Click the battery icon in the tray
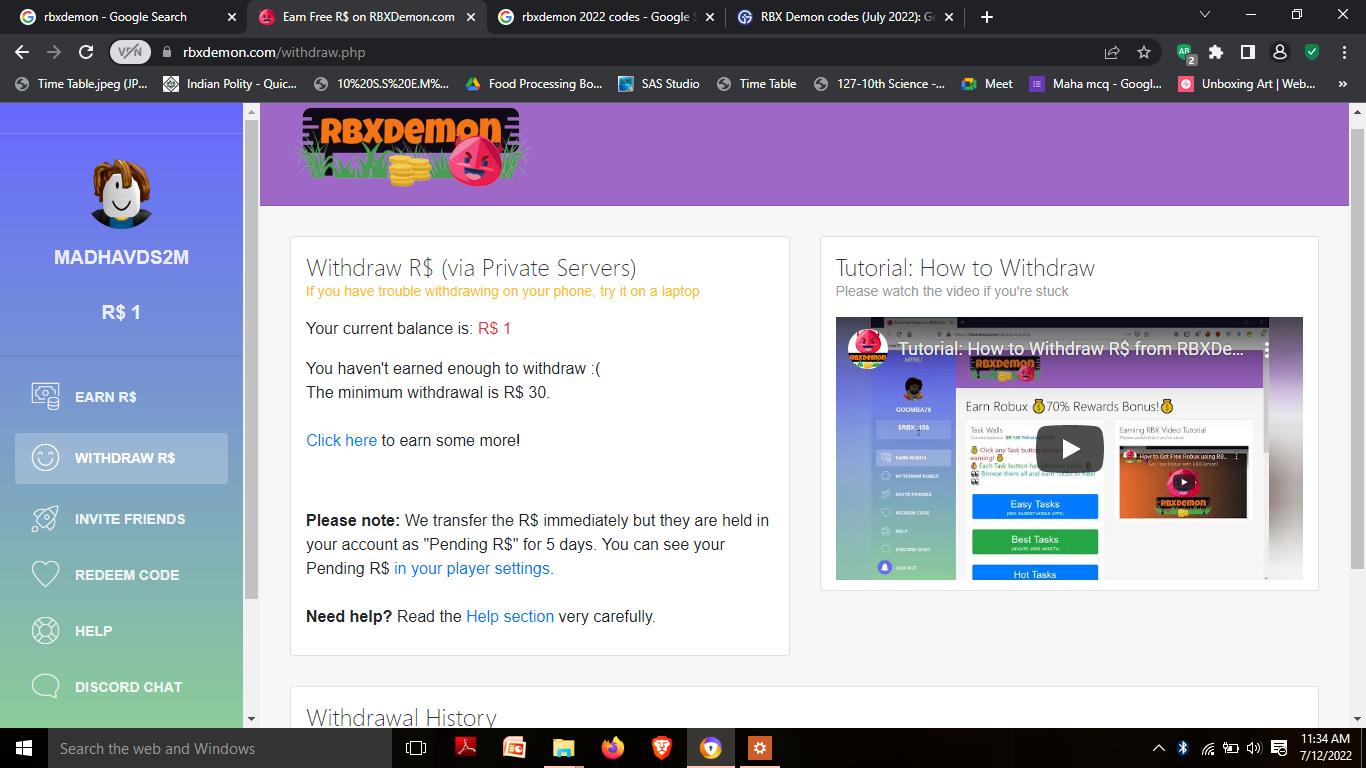 pyautogui.click(x=1231, y=748)
